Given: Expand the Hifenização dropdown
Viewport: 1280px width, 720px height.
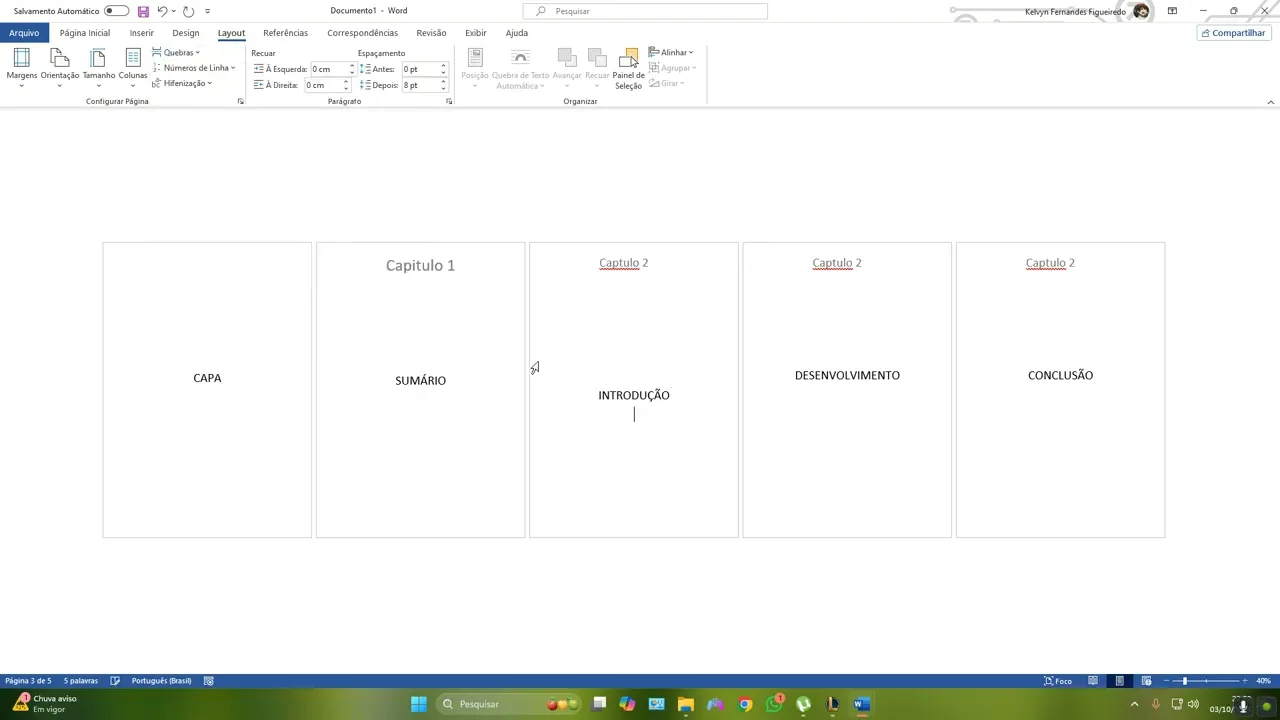Looking at the screenshot, I should pyautogui.click(x=182, y=83).
